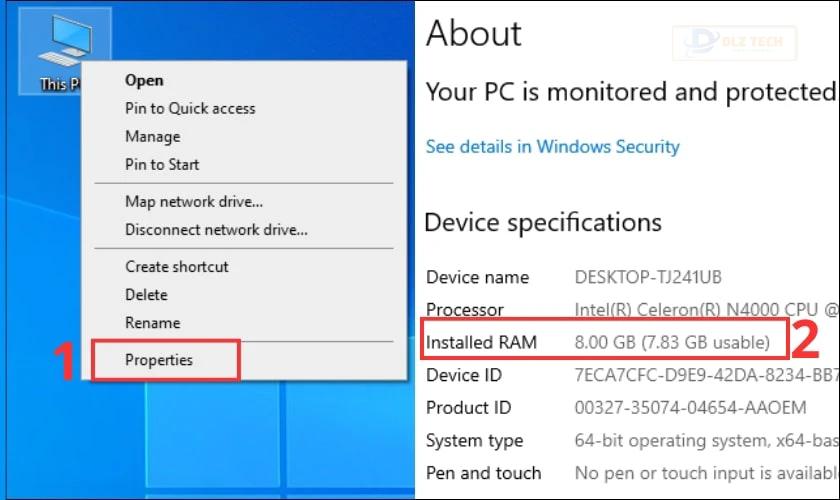The image size is (840, 500).
Task: Select Rename in the context menu
Action: (153, 323)
